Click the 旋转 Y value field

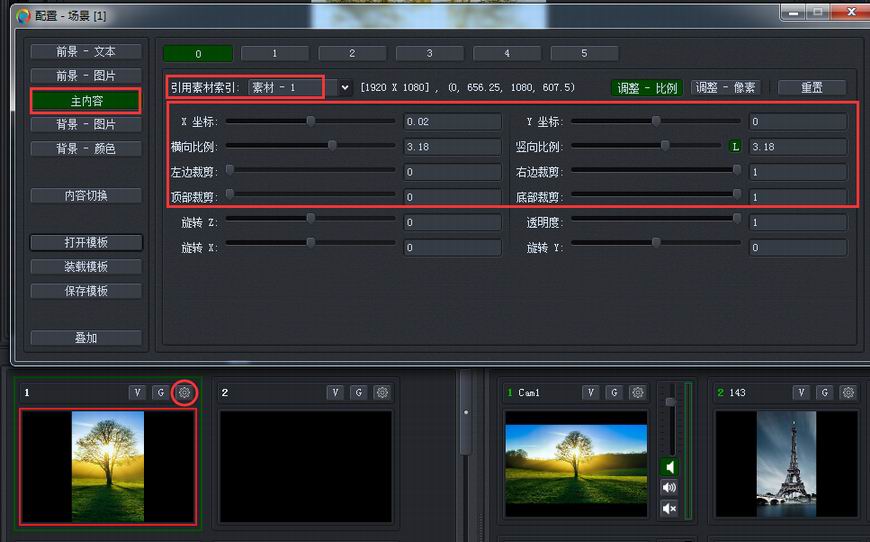tap(798, 247)
